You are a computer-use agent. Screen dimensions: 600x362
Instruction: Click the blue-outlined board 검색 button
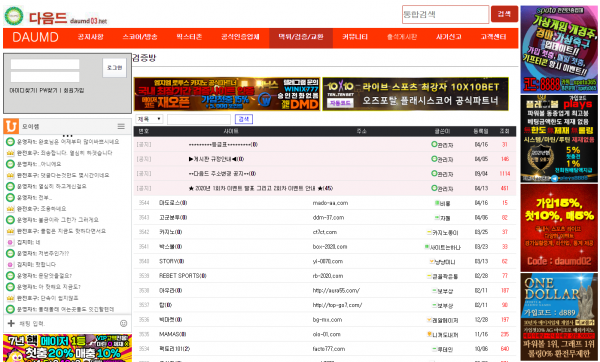[x=244, y=119]
